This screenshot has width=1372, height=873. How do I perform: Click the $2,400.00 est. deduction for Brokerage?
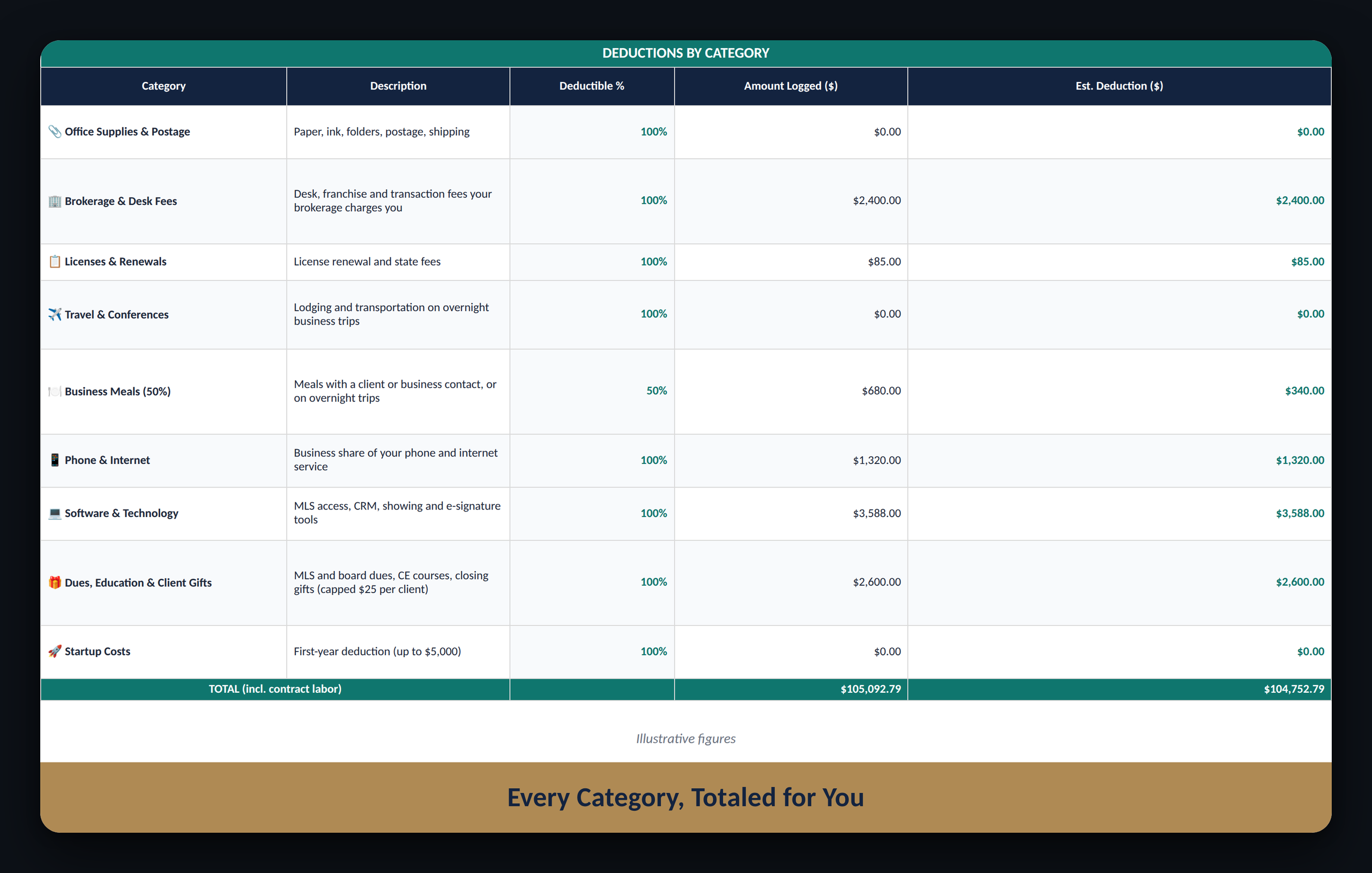(1300, 200)
